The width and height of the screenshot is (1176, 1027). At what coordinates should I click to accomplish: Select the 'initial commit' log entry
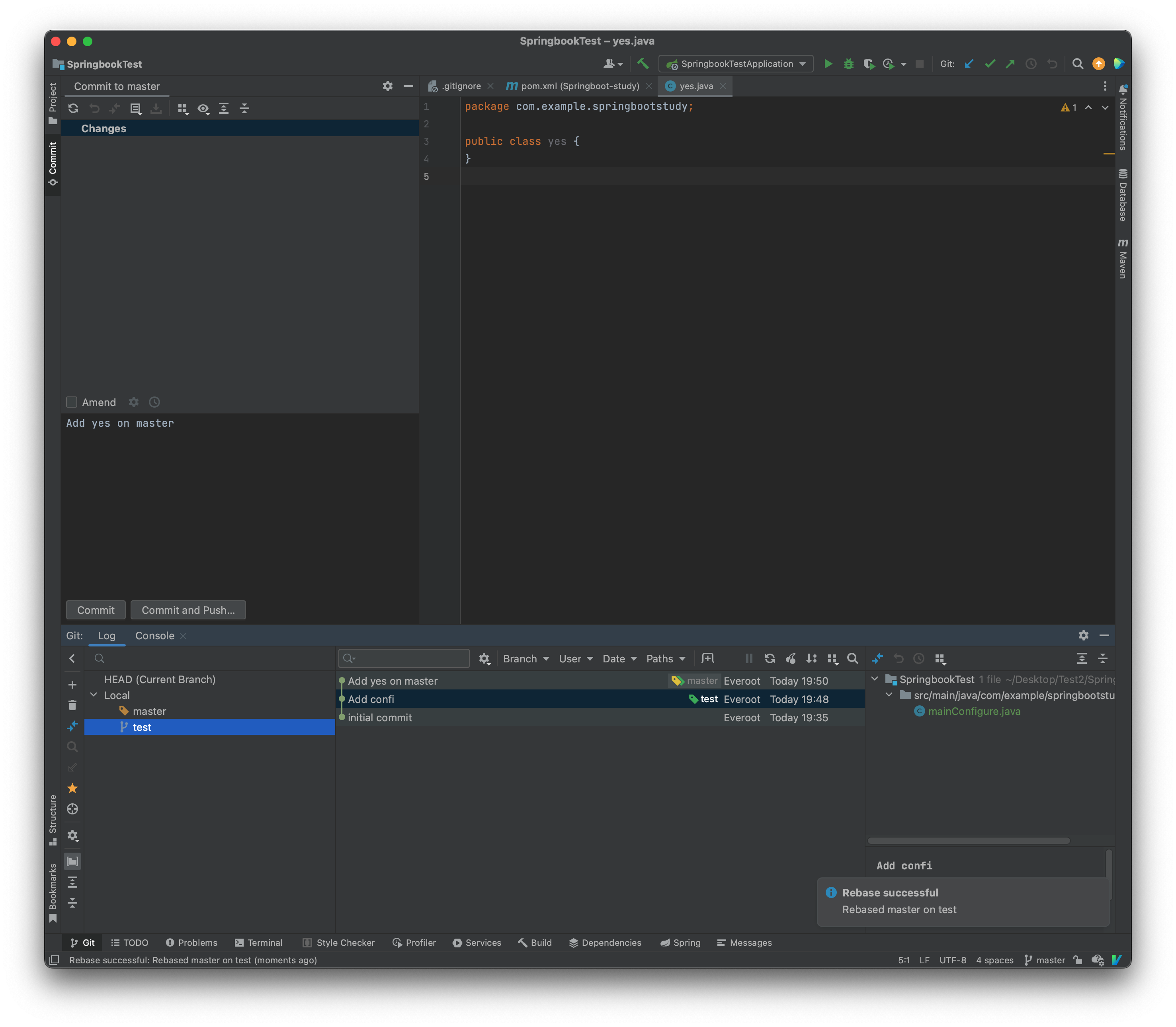click(600, 718)
